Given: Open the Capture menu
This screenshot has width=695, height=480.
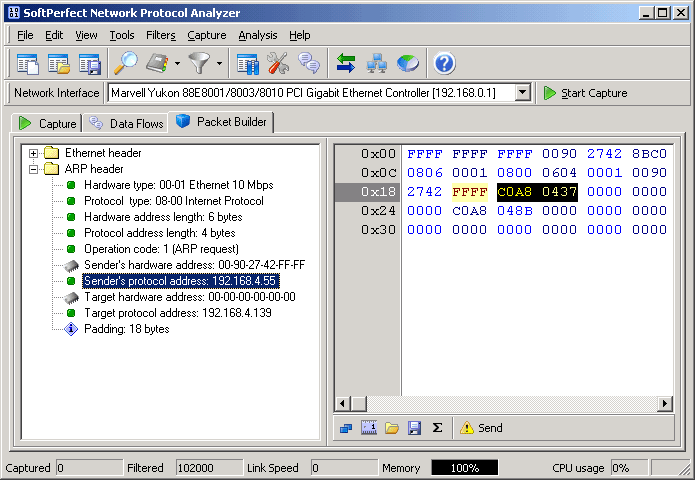Looking at the screenshot, I should pos(207,35).
